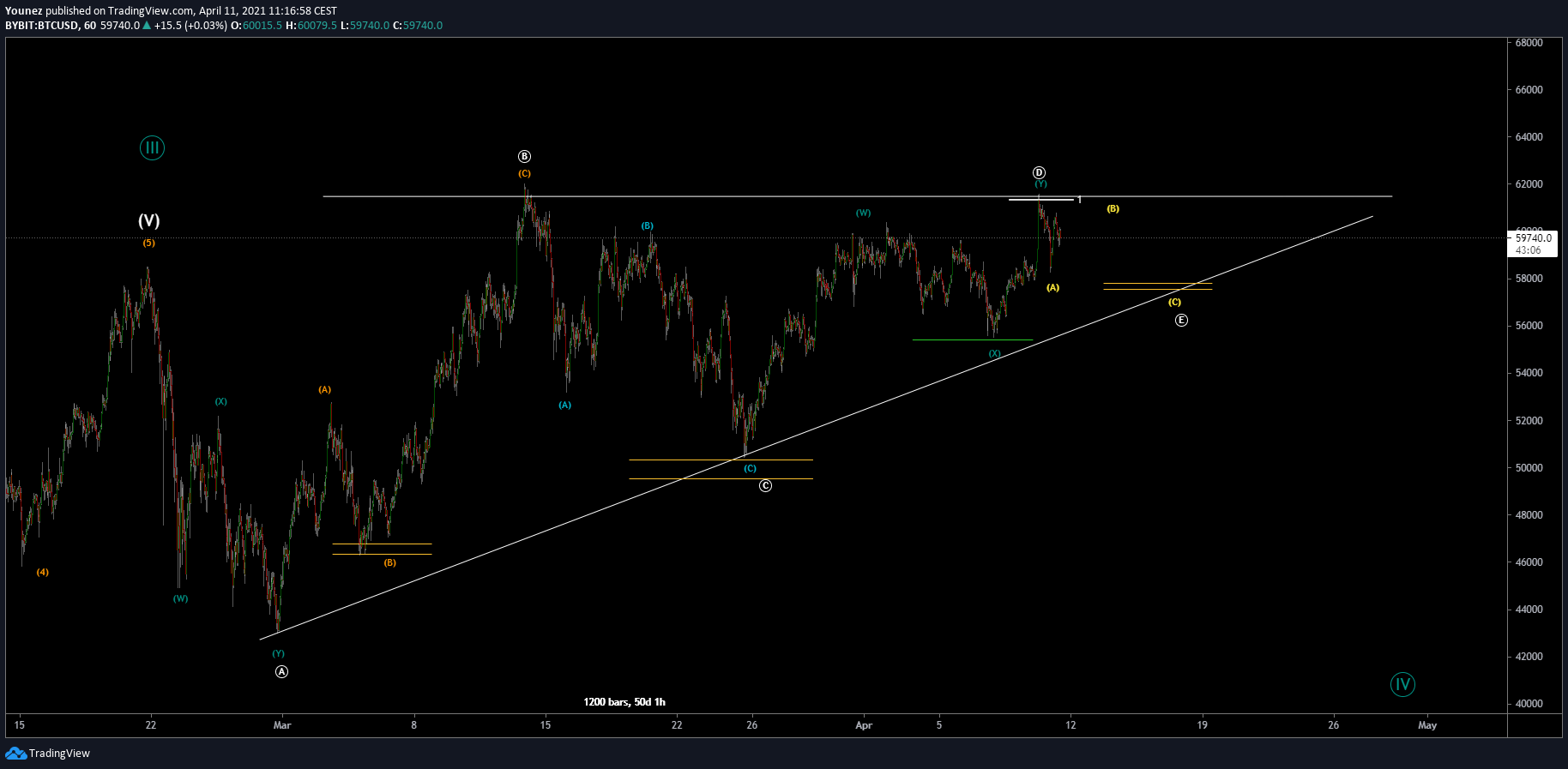Select the rising white diagonal trendline
1568x769 pixels.
pos(816,428)
